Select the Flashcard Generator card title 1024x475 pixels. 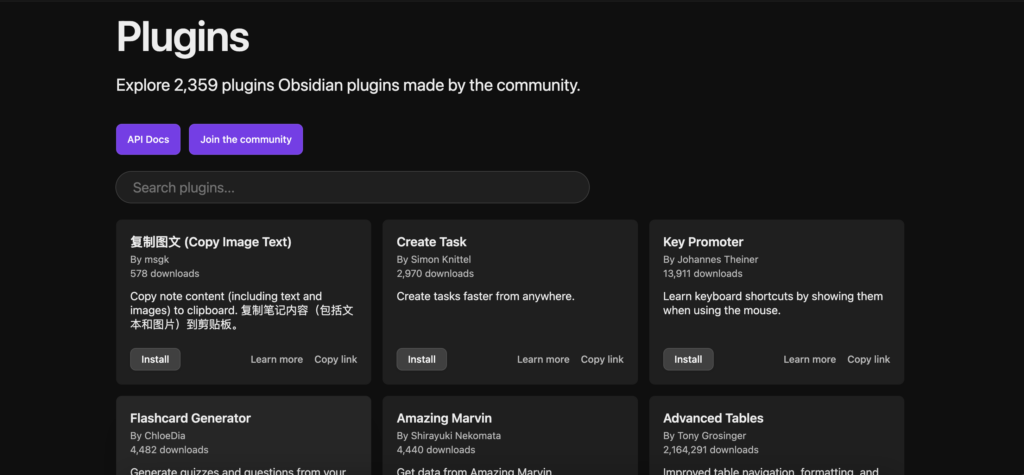tap(191, 418)
